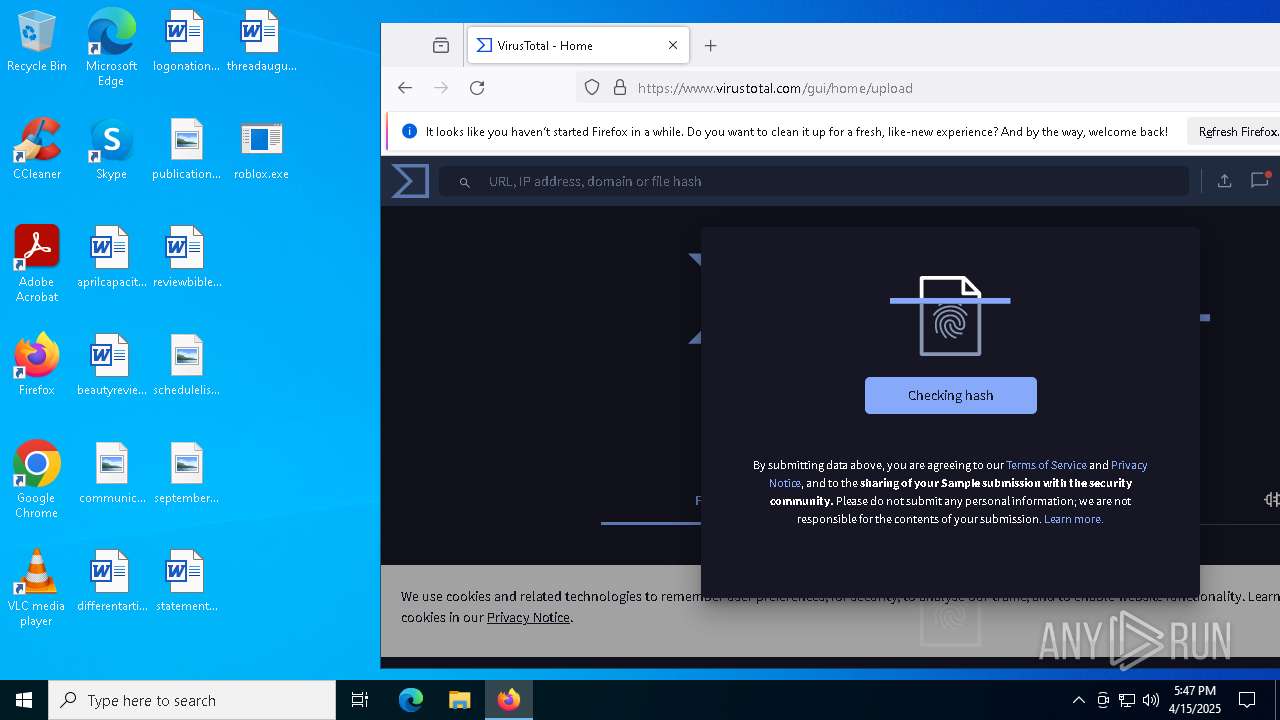The width and height of the screenshot is (1280, 720).
Task: Open Firefox desktop shortcut
Action: point(37,365)
